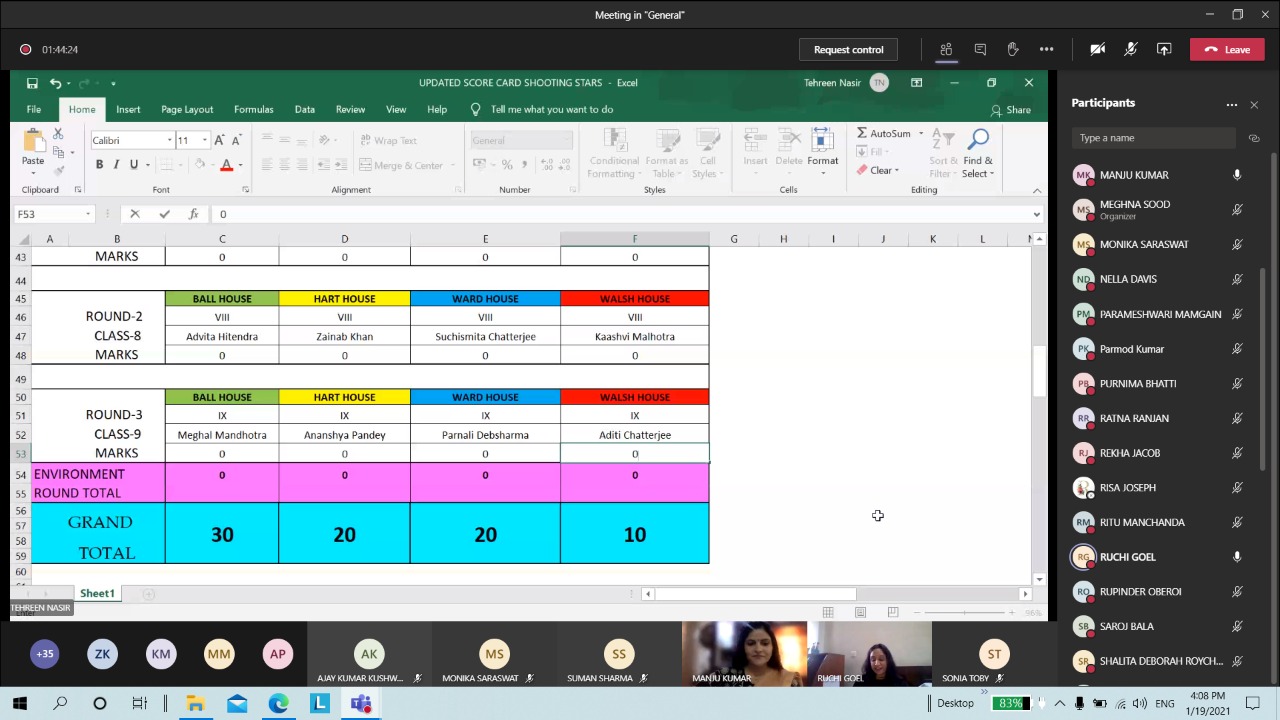Open Microsoft Teams from the taskbar

361,703
